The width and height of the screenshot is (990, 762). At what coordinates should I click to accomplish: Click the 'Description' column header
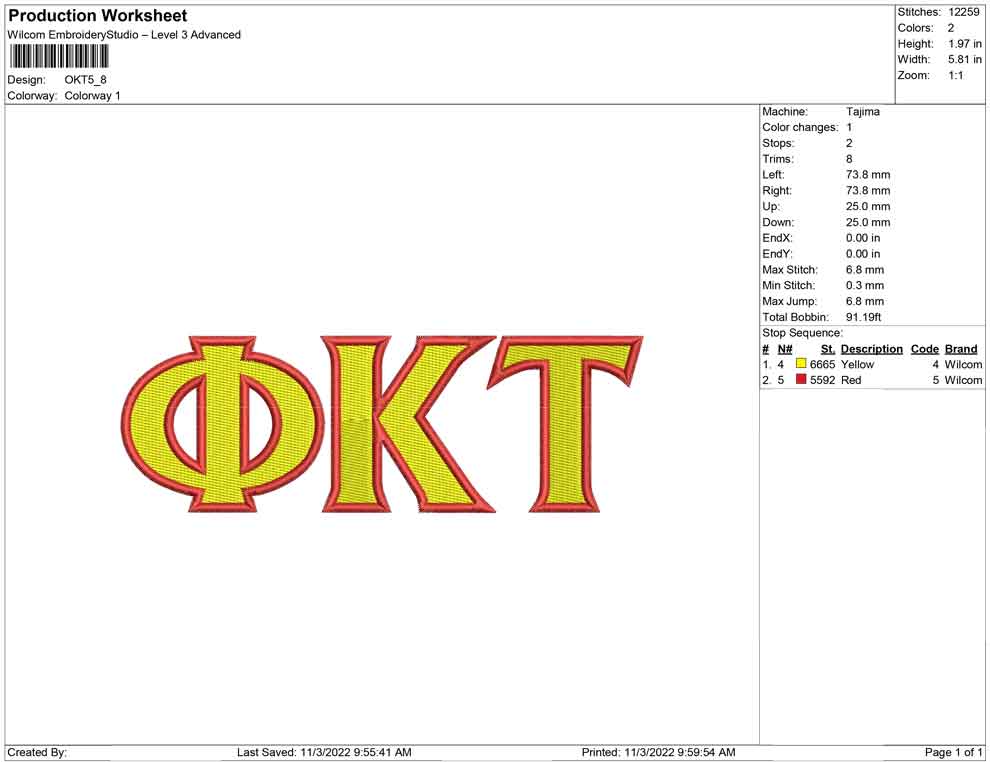click(x=871, y=348)
